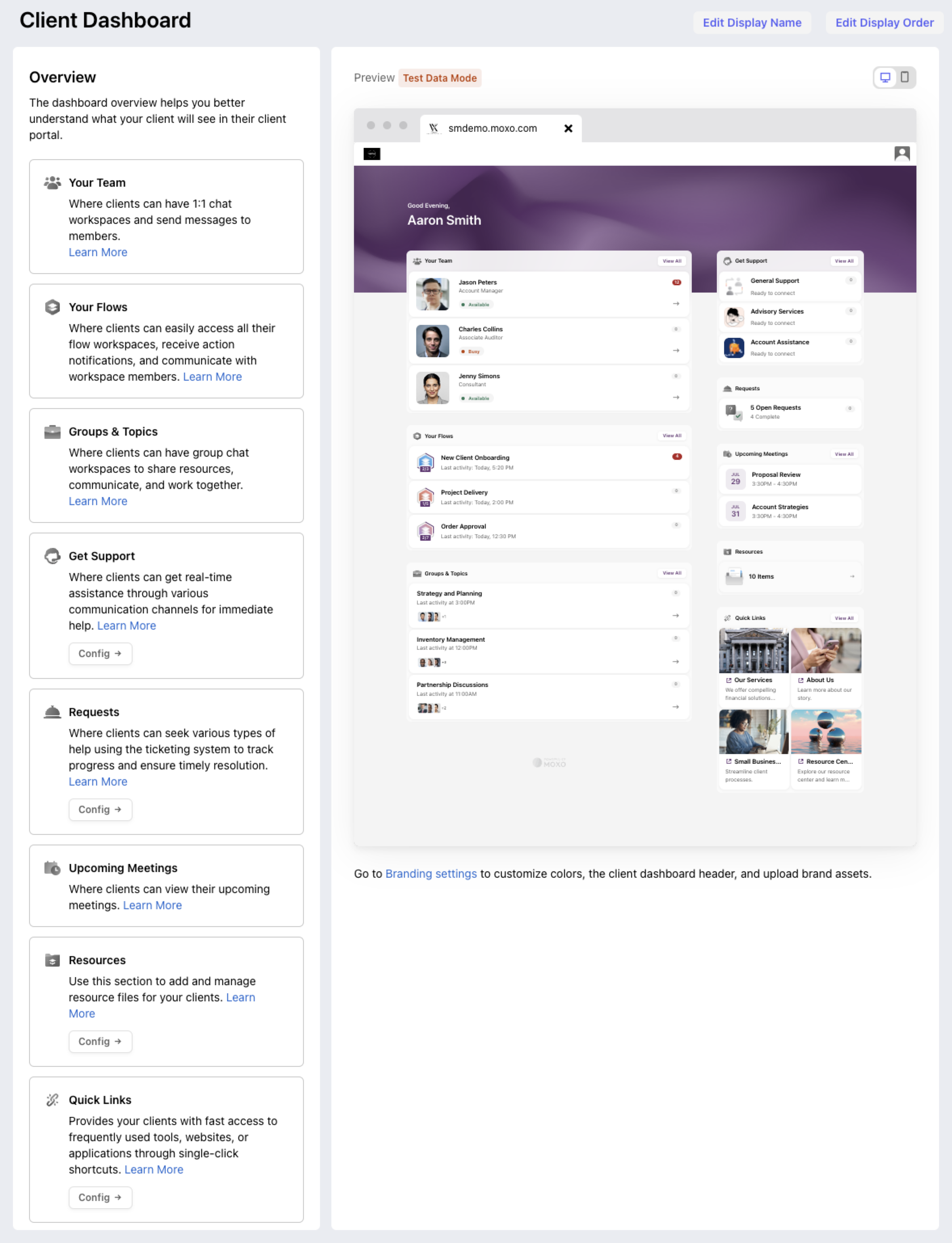This screenshot has width=952, height=1243.
Task: Open Learn More under Upcoming Meetings
Action: pos(152,905)
